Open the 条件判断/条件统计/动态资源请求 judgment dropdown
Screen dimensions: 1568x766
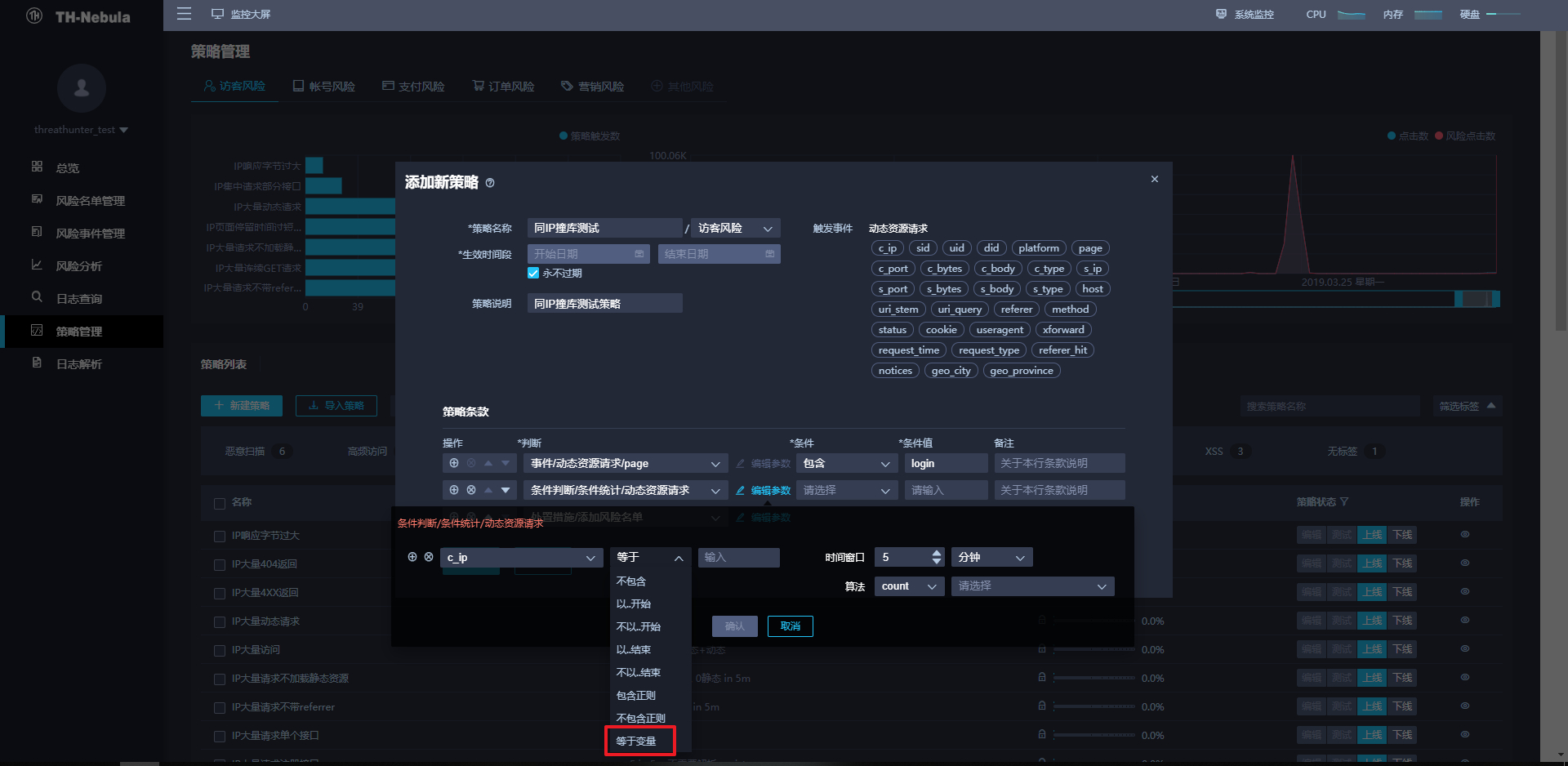[626, 490]
